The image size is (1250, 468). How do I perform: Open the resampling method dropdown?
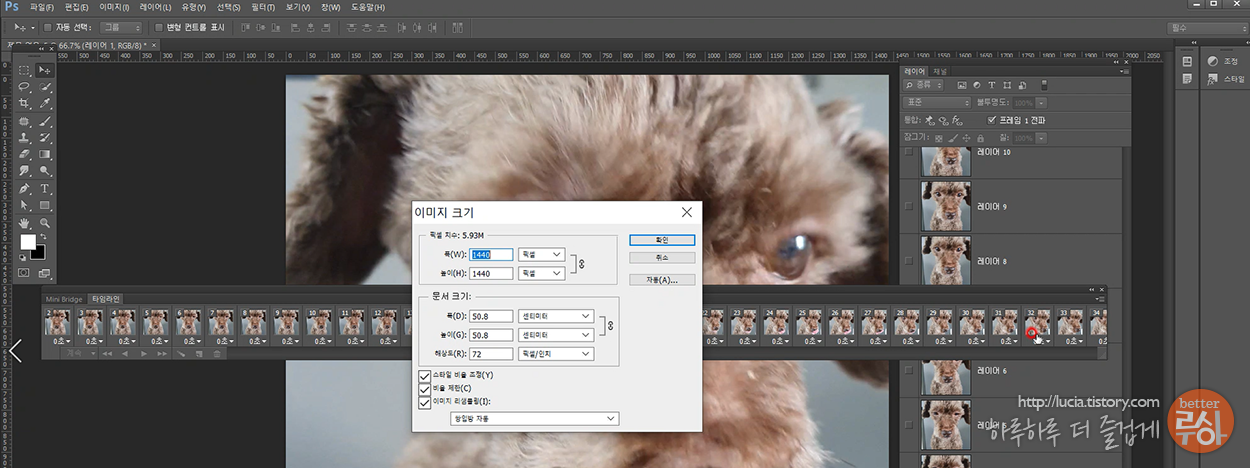534,418
